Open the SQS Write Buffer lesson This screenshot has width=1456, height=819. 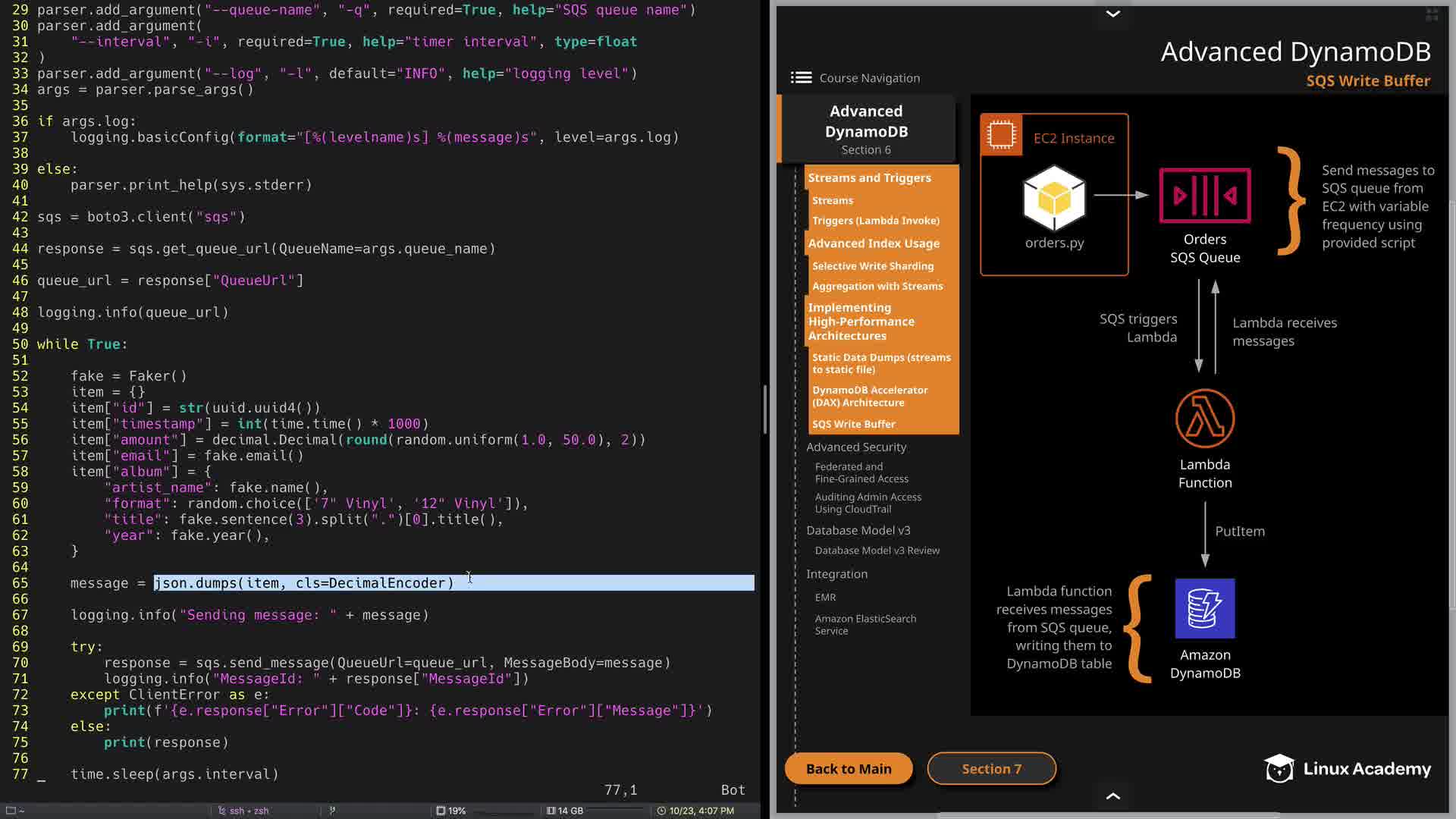[x=853, y=424]
